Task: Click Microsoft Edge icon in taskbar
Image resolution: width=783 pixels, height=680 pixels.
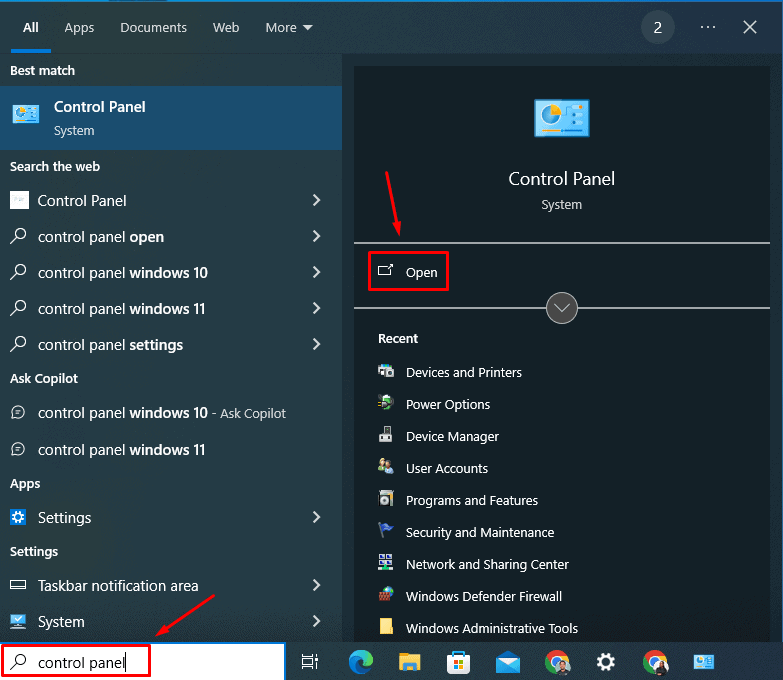Action: 361,661
